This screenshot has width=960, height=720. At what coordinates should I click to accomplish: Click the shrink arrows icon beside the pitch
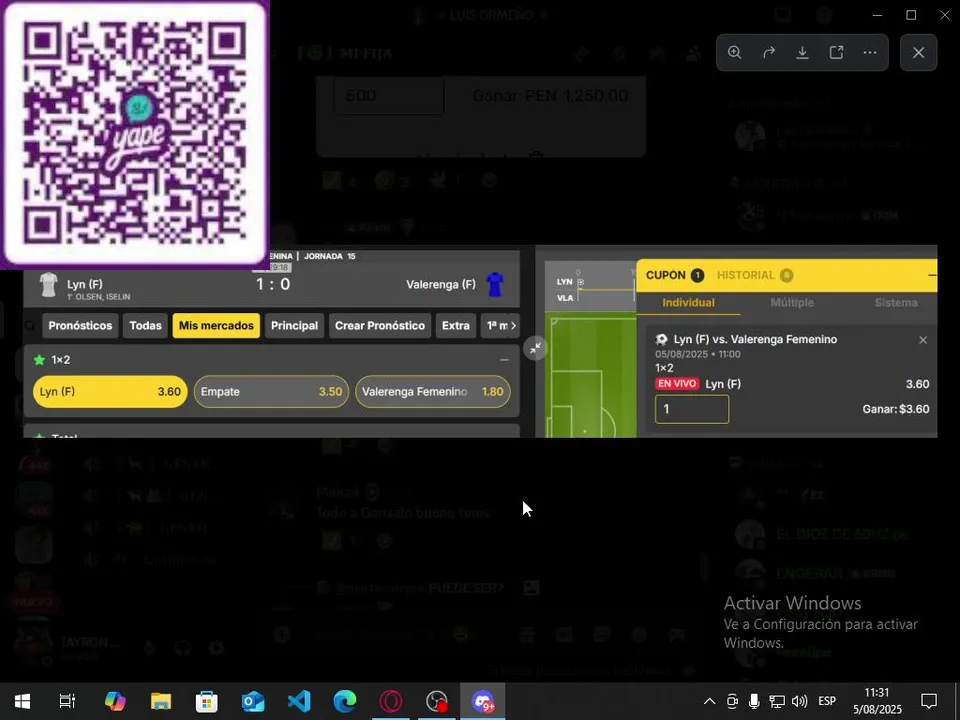(x=535, y=348)
